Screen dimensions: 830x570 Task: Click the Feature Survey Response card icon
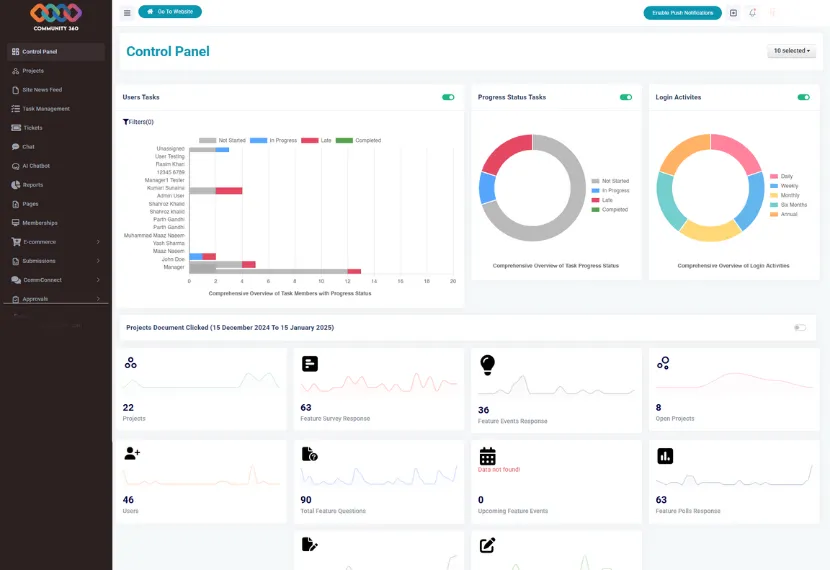pos(310,364)
